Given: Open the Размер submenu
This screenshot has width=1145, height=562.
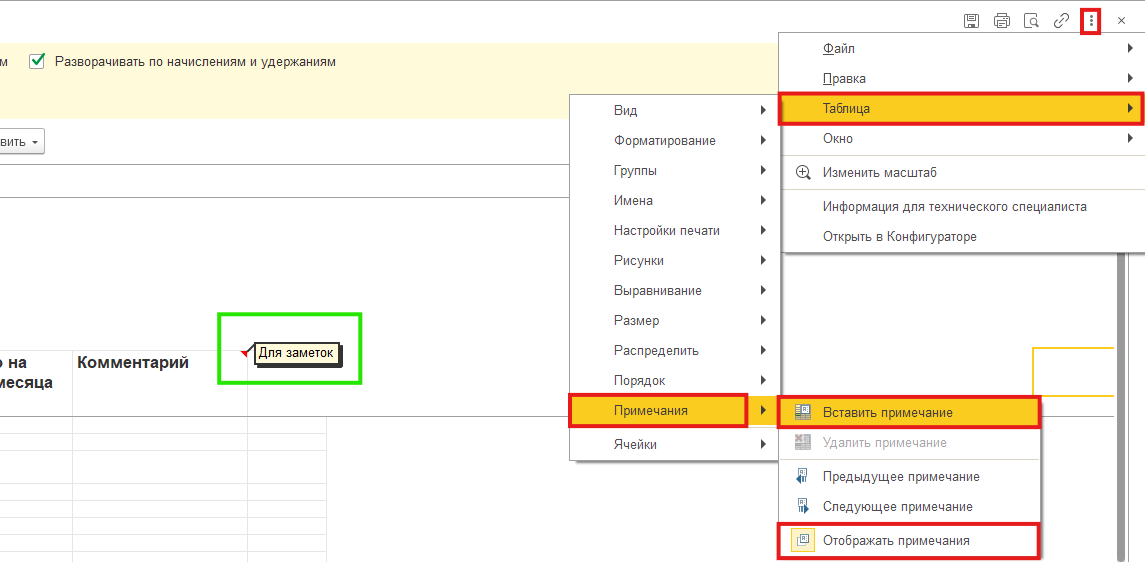Looking at the screenshot, I should click(x=675, y=320).
